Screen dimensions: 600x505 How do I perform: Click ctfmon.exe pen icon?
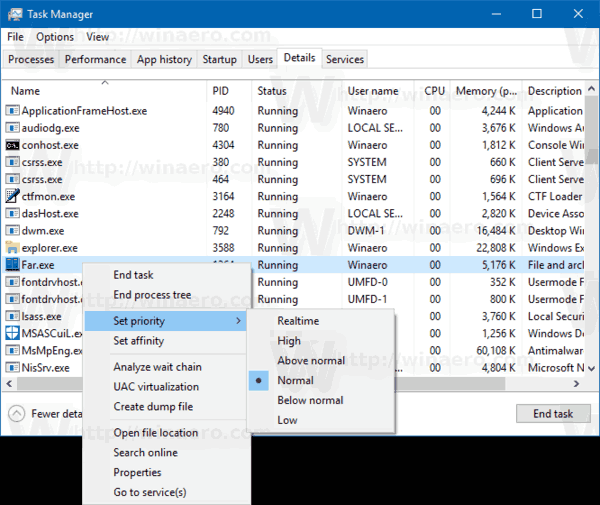point(12,196)
